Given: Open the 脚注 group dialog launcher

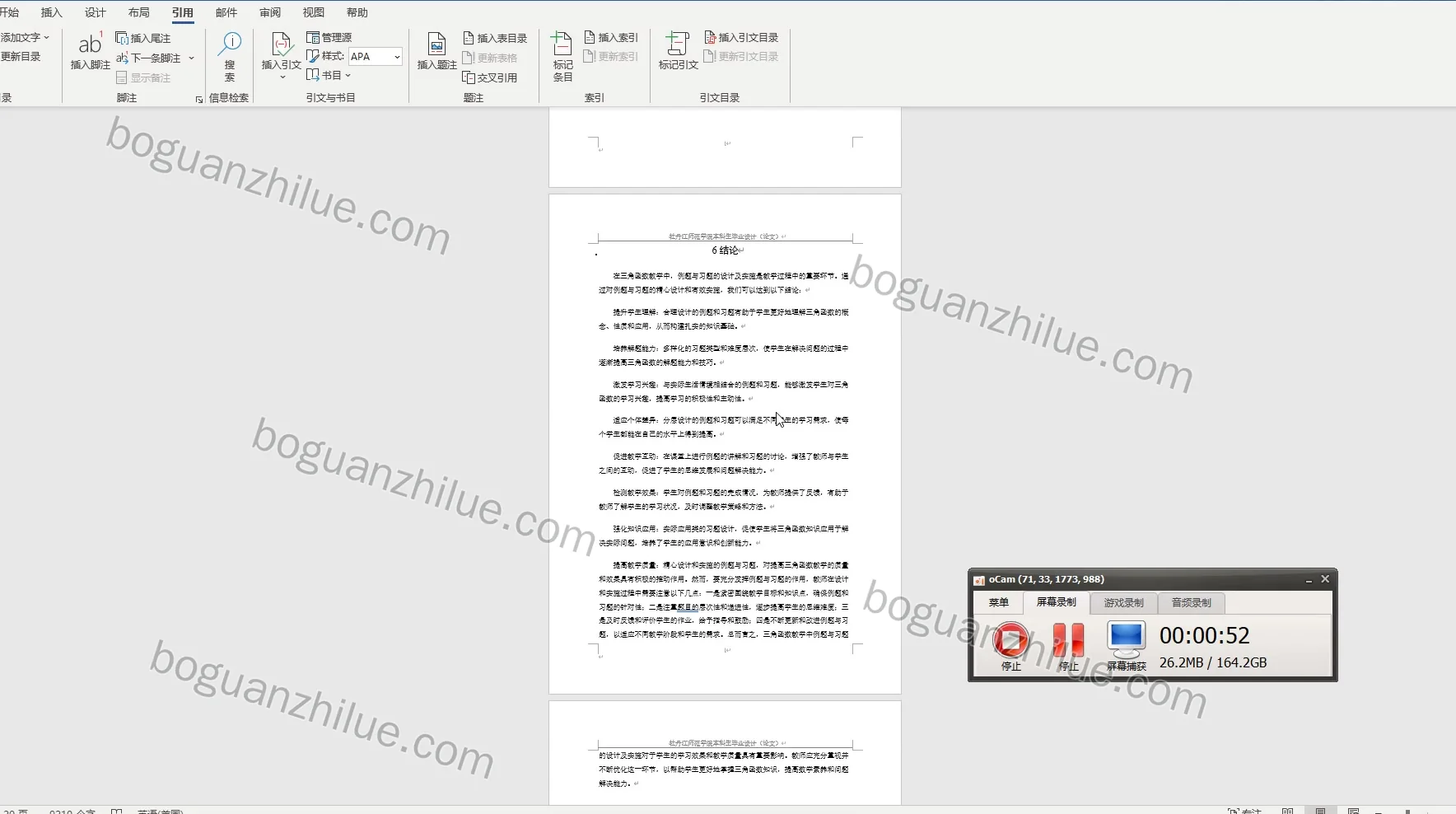Looking at the screenshot, I should point(198,99).
